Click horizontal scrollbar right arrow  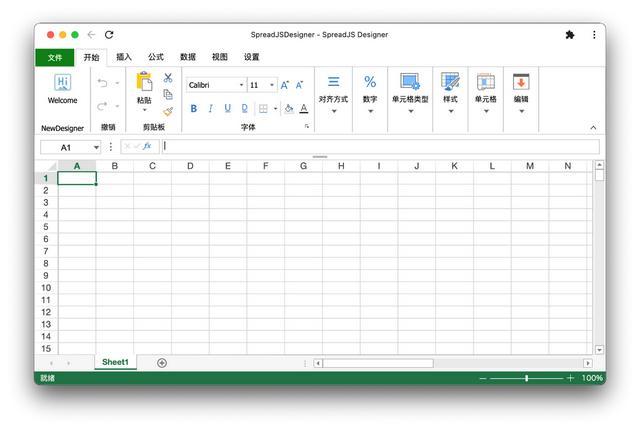[x=588, y=363]
